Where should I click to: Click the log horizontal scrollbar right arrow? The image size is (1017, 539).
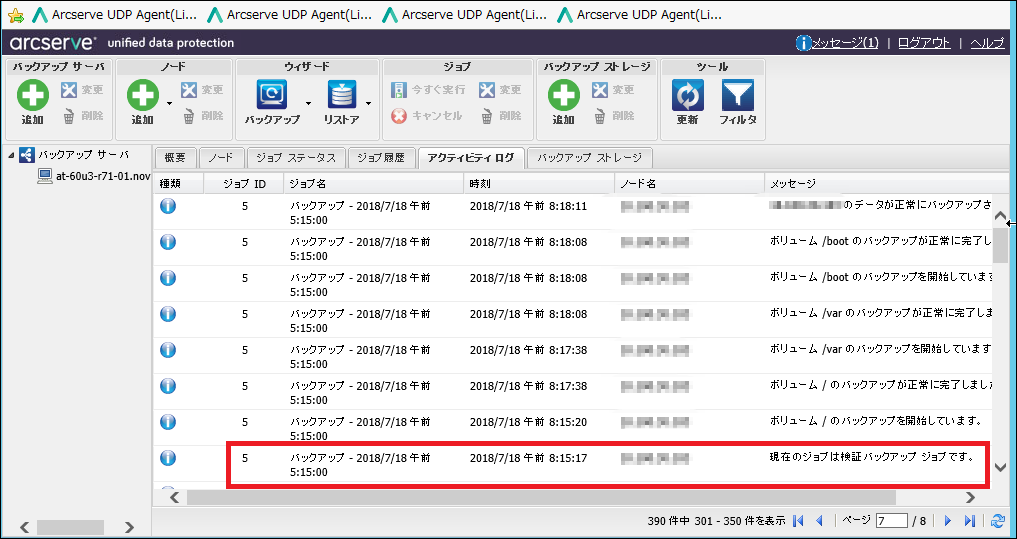tap(970, 497)
